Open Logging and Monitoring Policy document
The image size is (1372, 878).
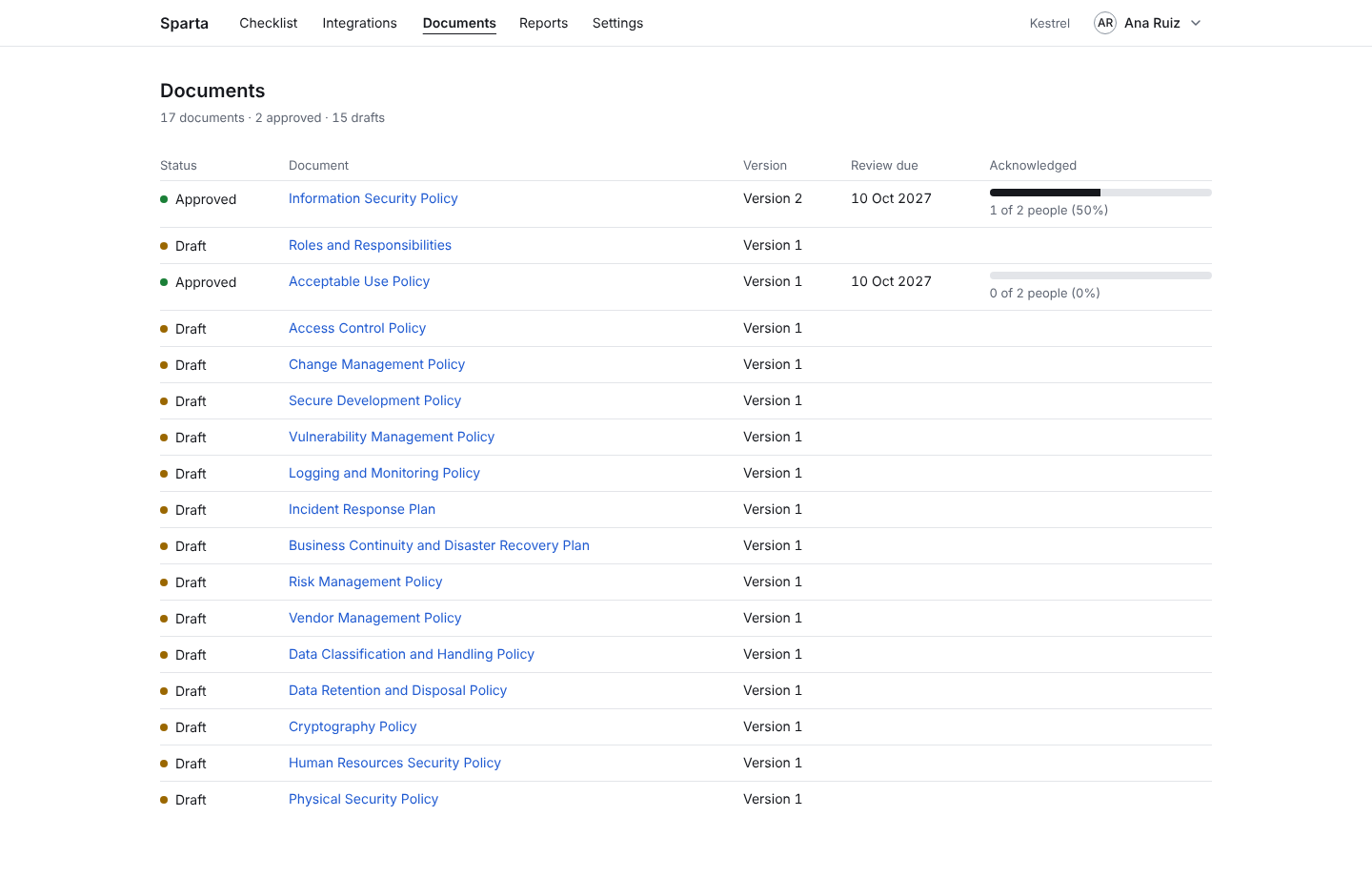pos(384,473)
